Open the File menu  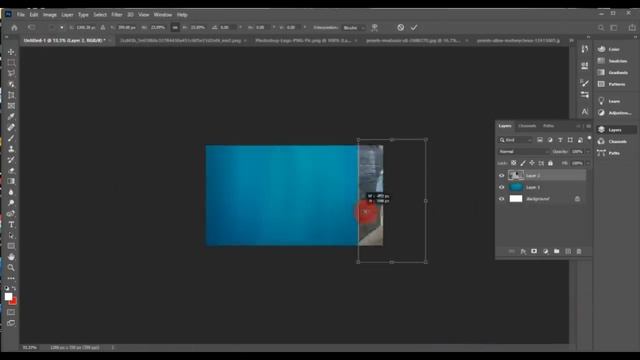point(20,15)
